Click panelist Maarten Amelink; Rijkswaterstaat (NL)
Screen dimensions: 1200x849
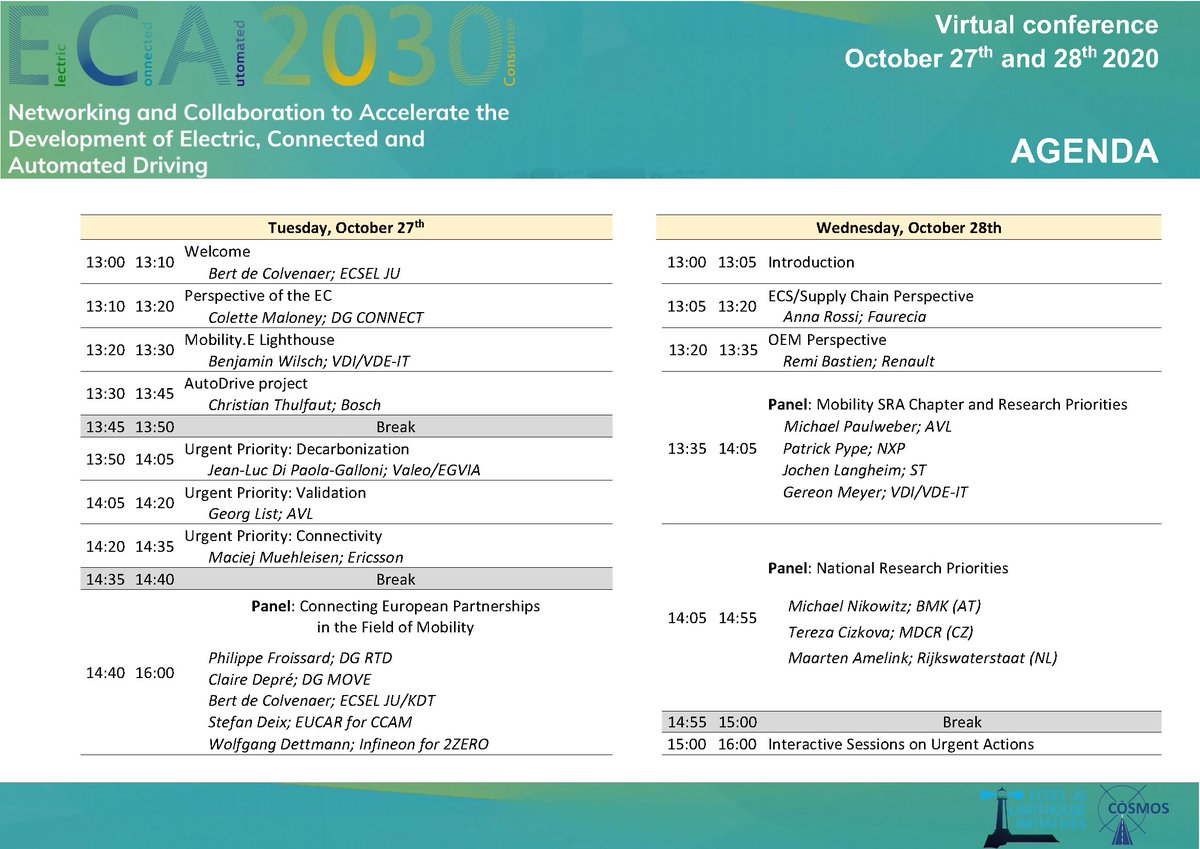click(922, 658)
